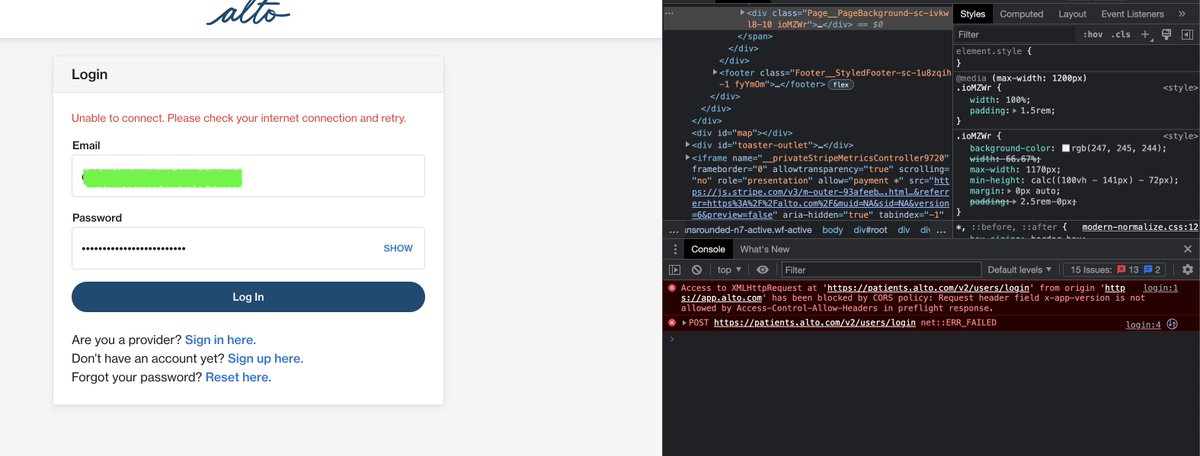Click the red error issues count 13
The image size is (1200, 456).
tap(1128, 270)
